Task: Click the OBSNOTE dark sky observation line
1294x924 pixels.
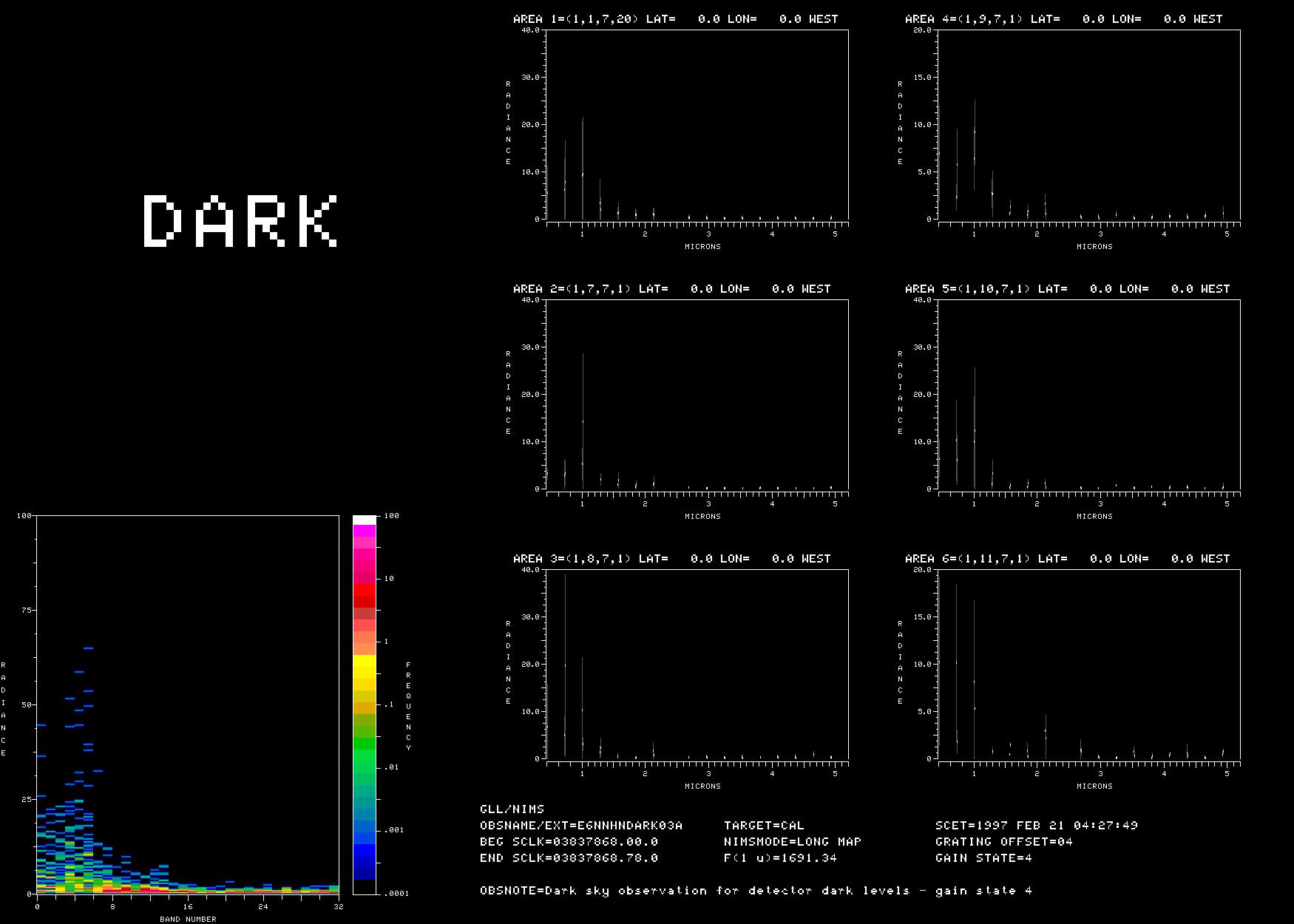Action: tap(756, 891)
